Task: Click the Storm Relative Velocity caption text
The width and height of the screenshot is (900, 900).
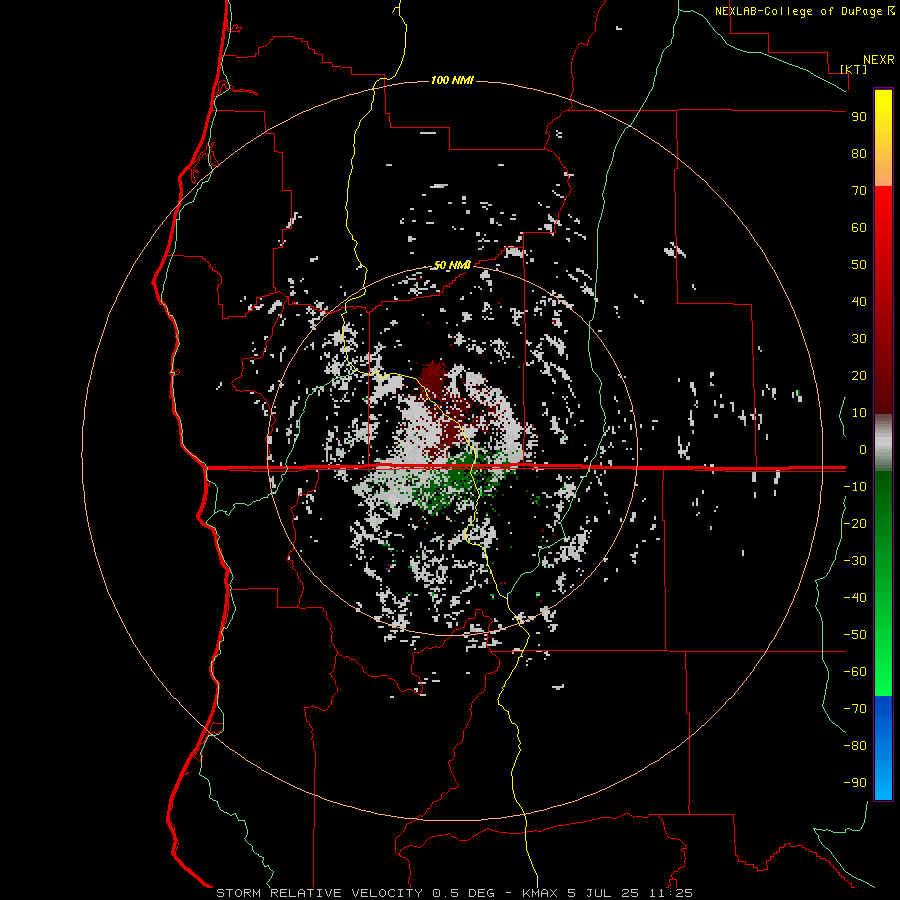Action: 454,893
